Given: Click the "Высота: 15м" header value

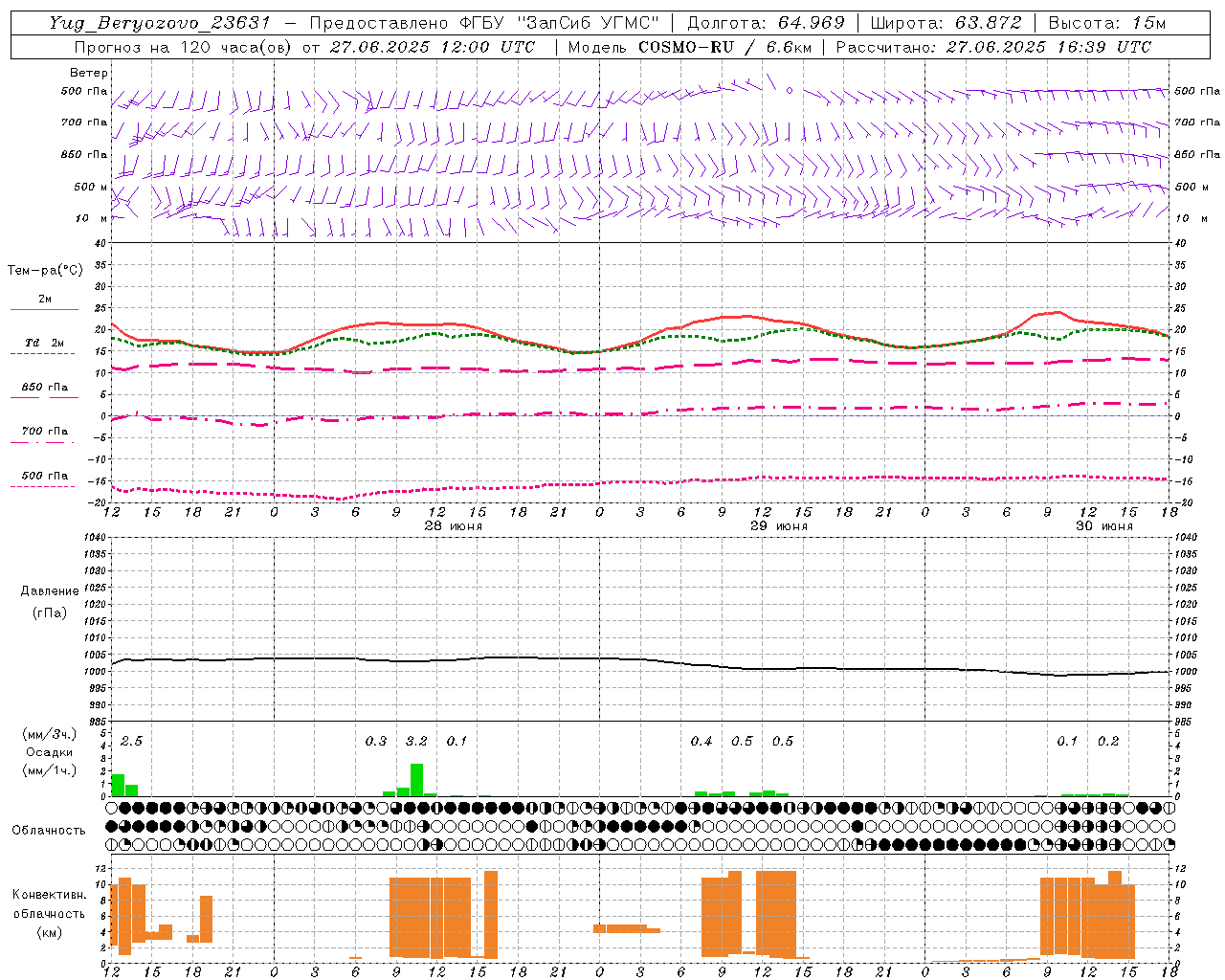Looking at the screenshot, I should click(x=1107, y=23).
